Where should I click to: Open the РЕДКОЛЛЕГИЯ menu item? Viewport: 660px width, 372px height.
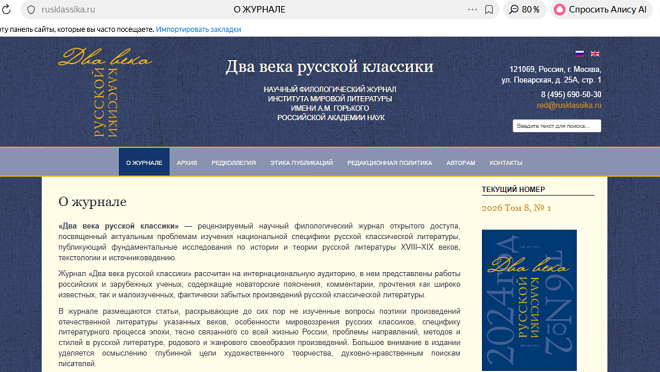coord(234,162)
